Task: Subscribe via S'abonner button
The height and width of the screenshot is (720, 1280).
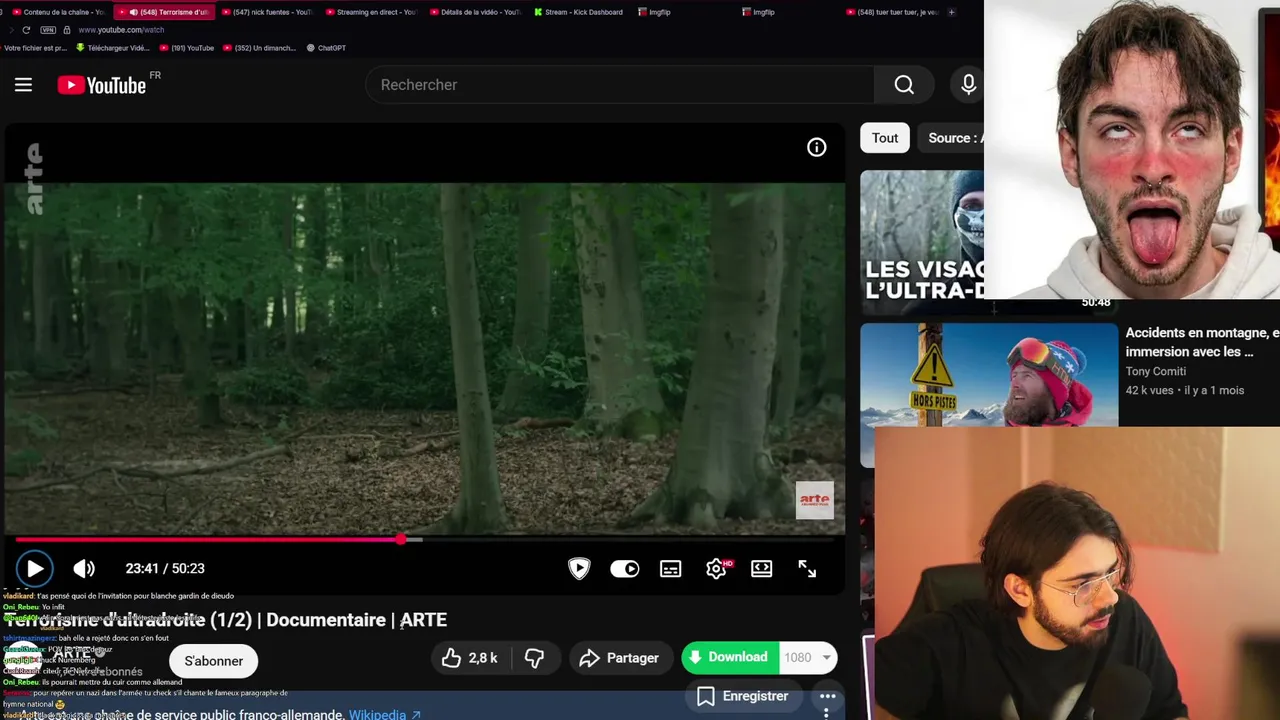Action: (214, 661)
